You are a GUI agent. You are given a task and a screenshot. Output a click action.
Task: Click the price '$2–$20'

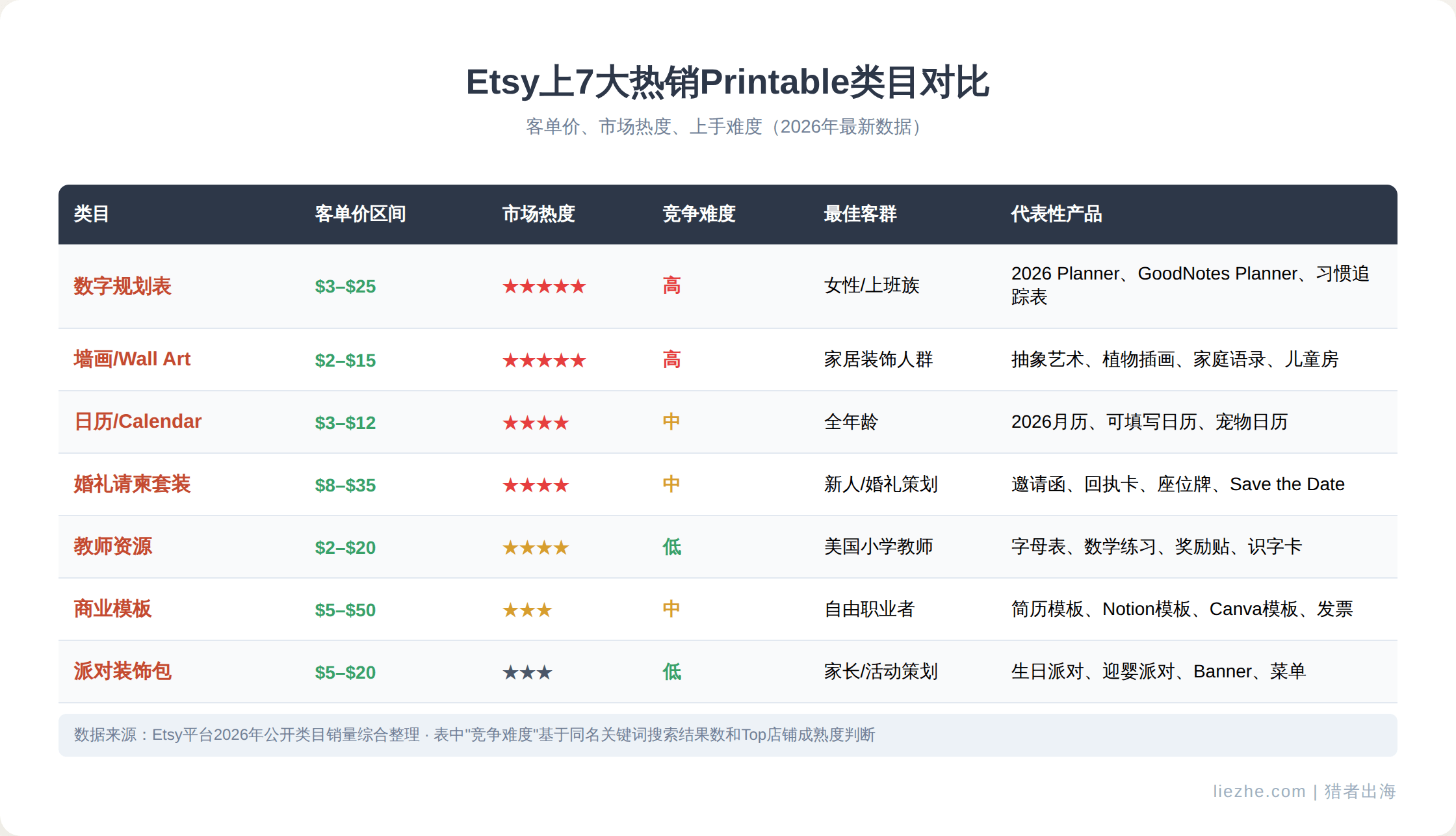pyautogui.click(x=345, y=548)
